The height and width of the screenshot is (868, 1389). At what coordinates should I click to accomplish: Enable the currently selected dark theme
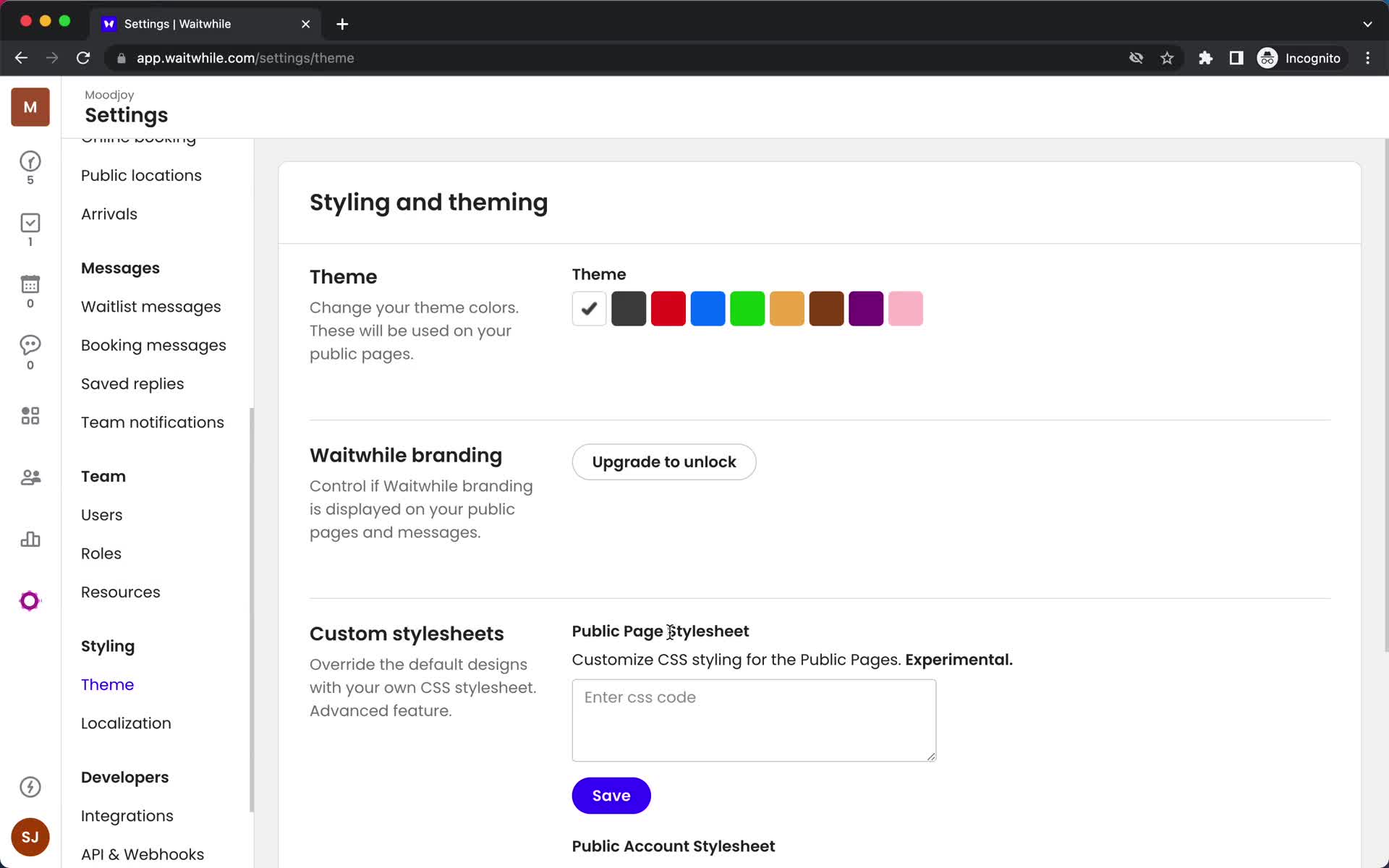coord(628,308)
